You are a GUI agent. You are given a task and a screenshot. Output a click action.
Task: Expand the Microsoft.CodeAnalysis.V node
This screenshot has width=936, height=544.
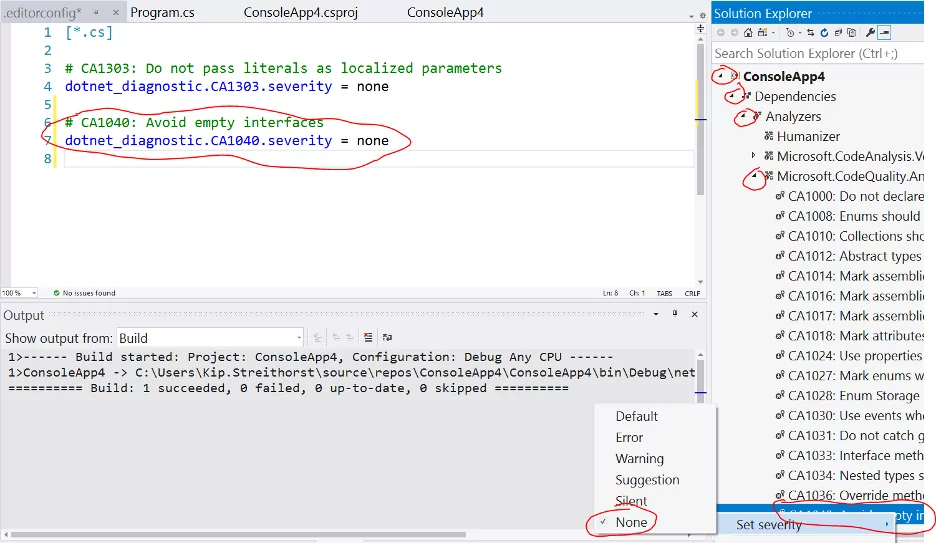pos(754,156)
